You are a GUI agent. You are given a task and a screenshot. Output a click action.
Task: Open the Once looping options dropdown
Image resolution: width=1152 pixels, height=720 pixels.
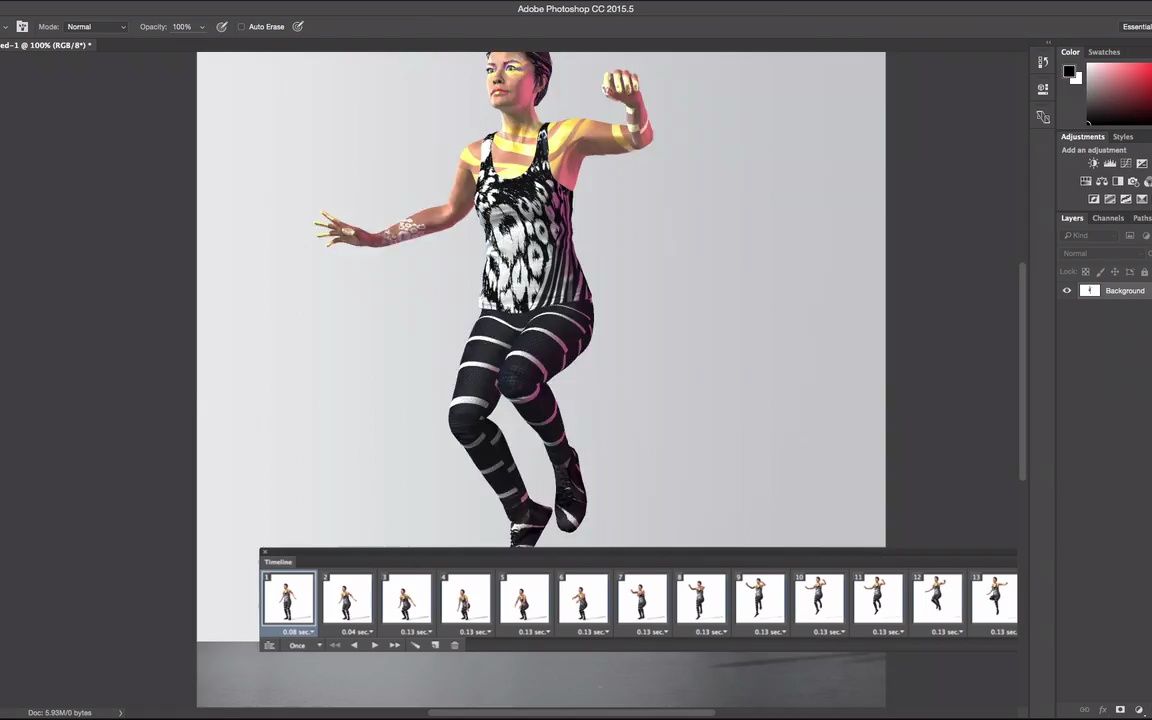click(x=300, y=645)
